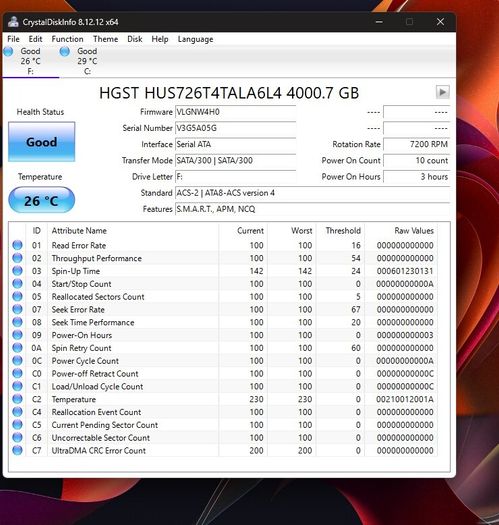Click the disk model title HGST HUS726T4TALA6L4
The height and width of the screenshot is (525, 499).
(x=229, y=93)
